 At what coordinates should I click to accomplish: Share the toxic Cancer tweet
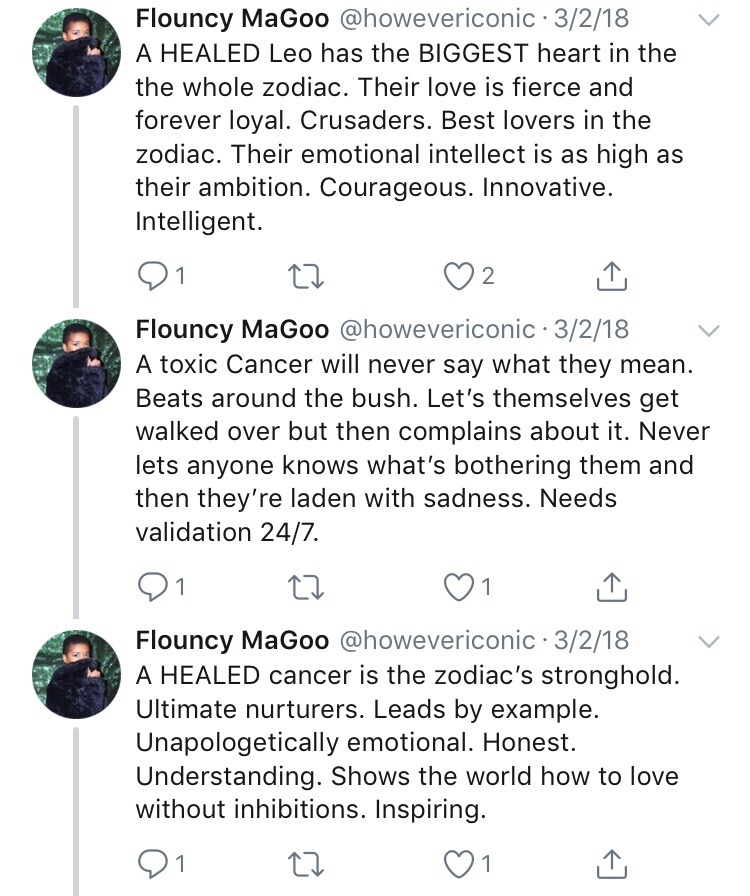click(x=611, y=587)
